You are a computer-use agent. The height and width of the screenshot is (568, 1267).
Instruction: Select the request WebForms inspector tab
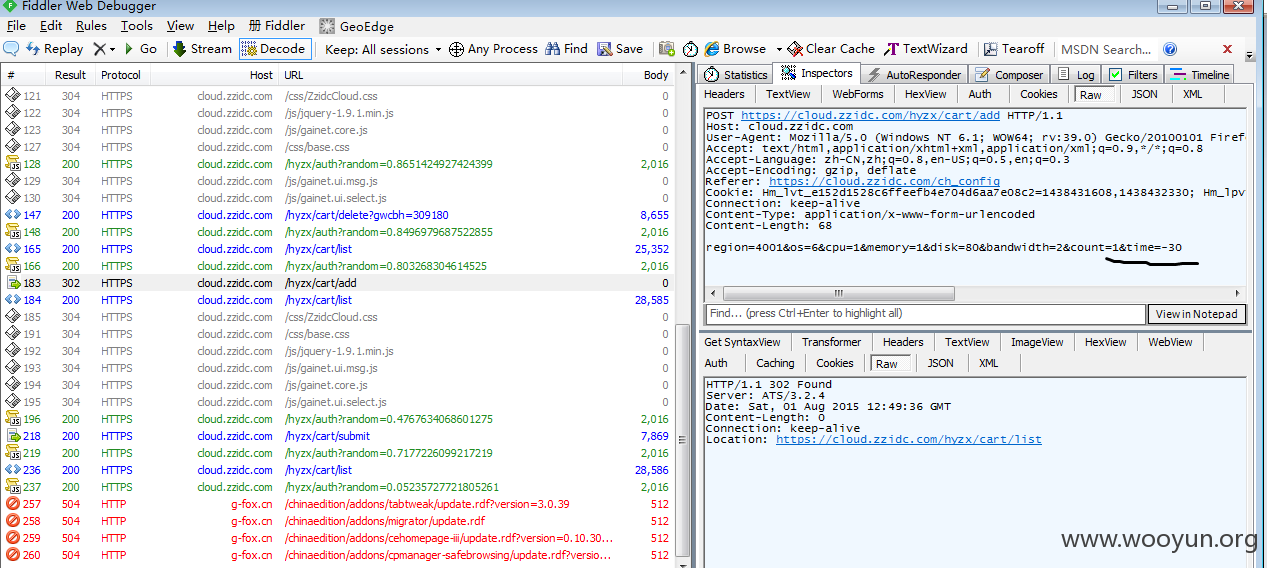858,94
